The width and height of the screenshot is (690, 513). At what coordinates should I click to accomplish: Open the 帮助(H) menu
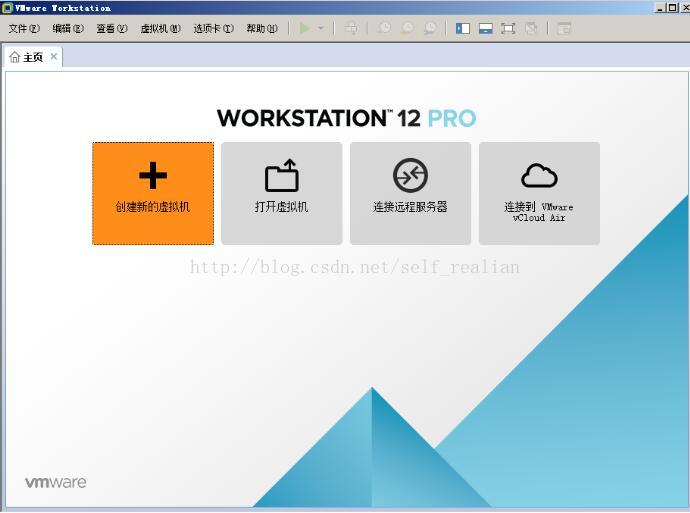coord(262,28)
